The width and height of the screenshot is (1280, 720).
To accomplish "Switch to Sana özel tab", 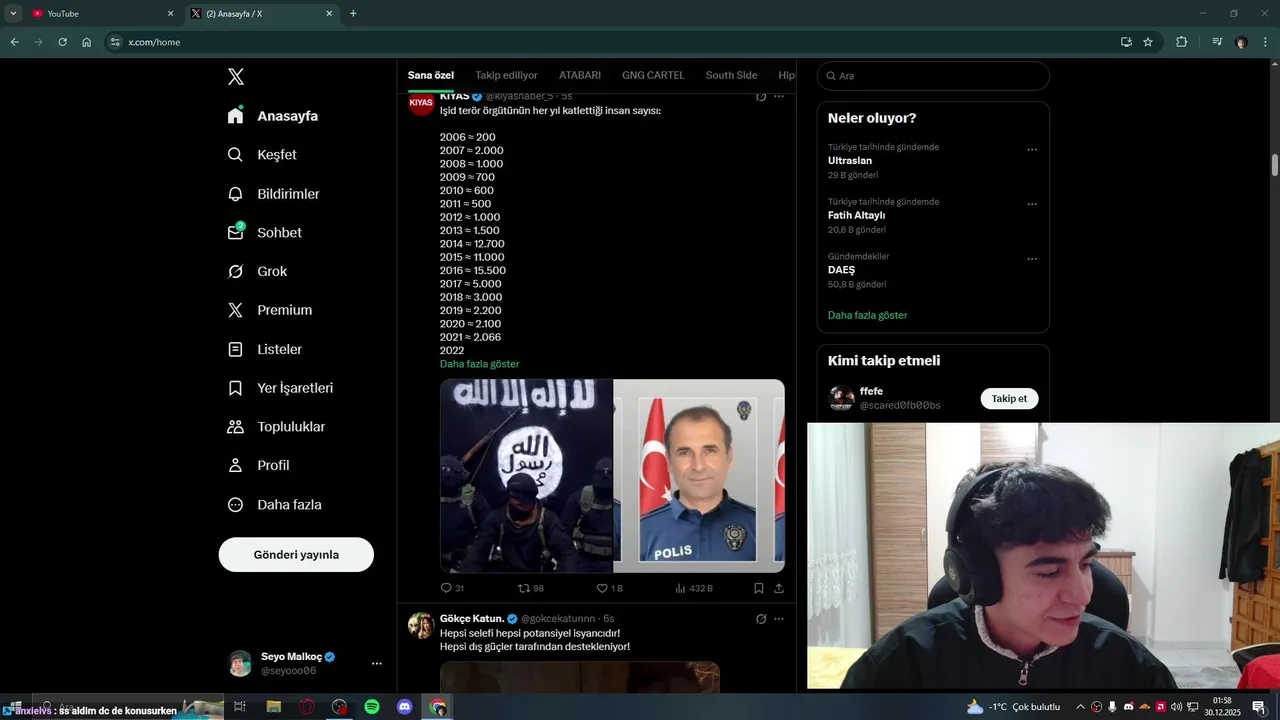I will pyautogui.click(x=431, y=75).
